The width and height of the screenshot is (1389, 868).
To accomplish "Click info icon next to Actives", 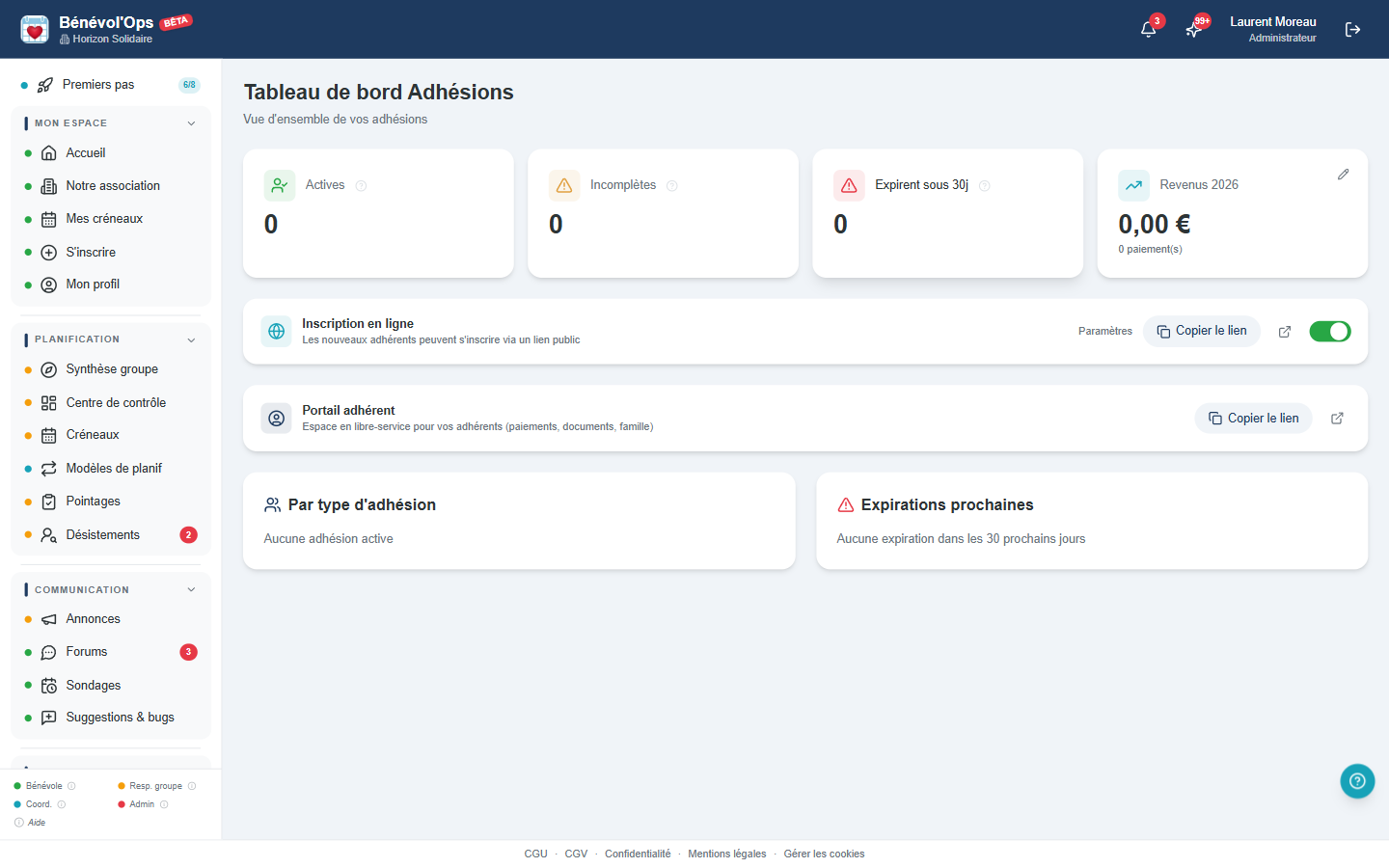I will 361,186.
